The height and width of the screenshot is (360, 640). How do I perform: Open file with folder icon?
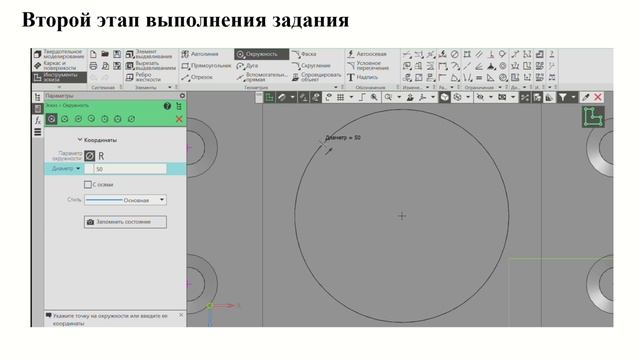(x=105, y=54)
